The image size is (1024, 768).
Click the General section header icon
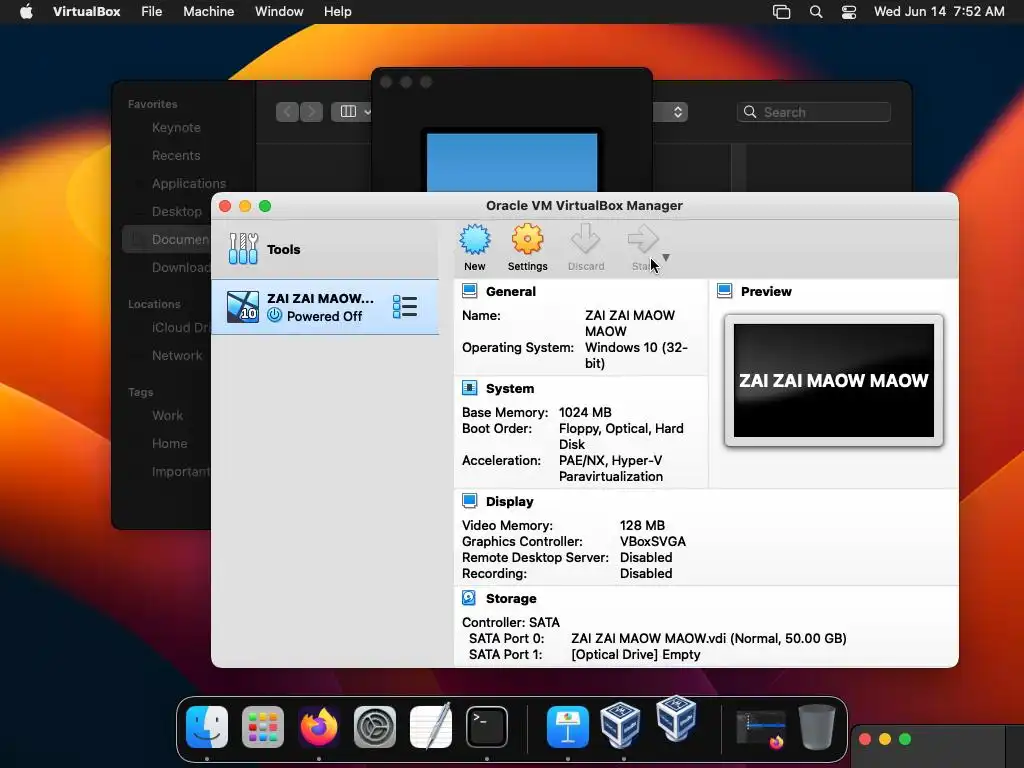pos(470,291)
